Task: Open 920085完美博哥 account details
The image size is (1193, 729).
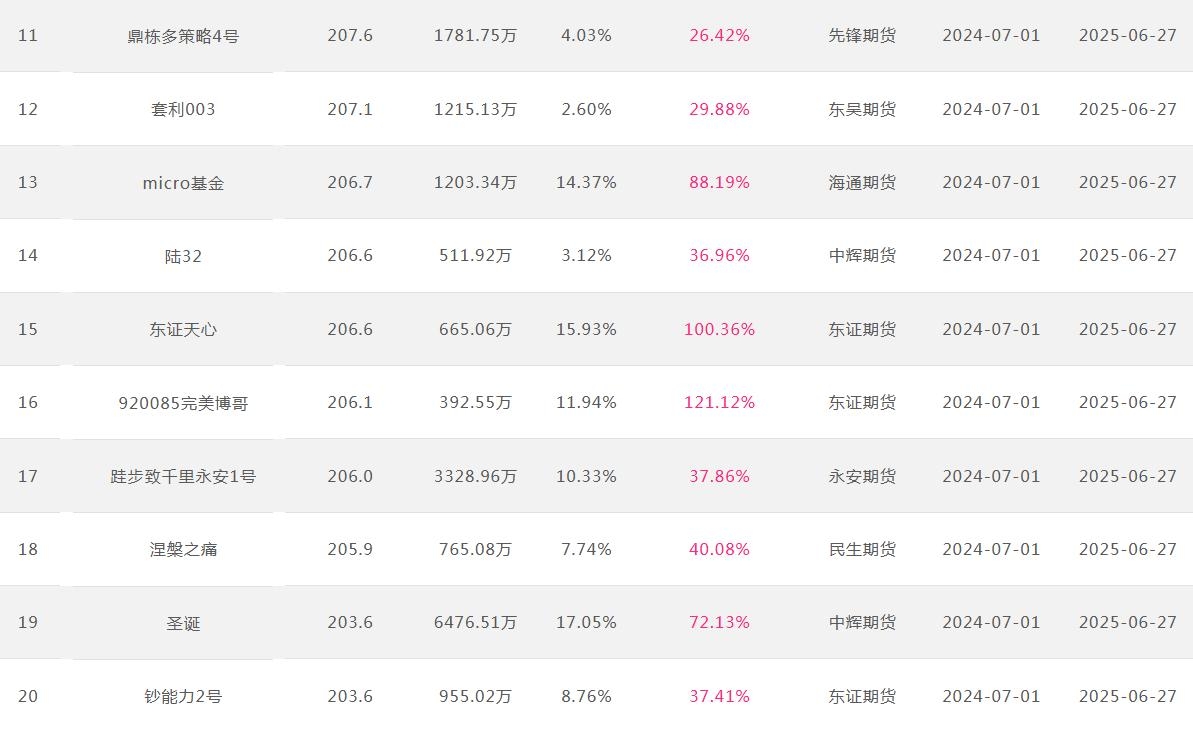Action: tap(183, 403)
